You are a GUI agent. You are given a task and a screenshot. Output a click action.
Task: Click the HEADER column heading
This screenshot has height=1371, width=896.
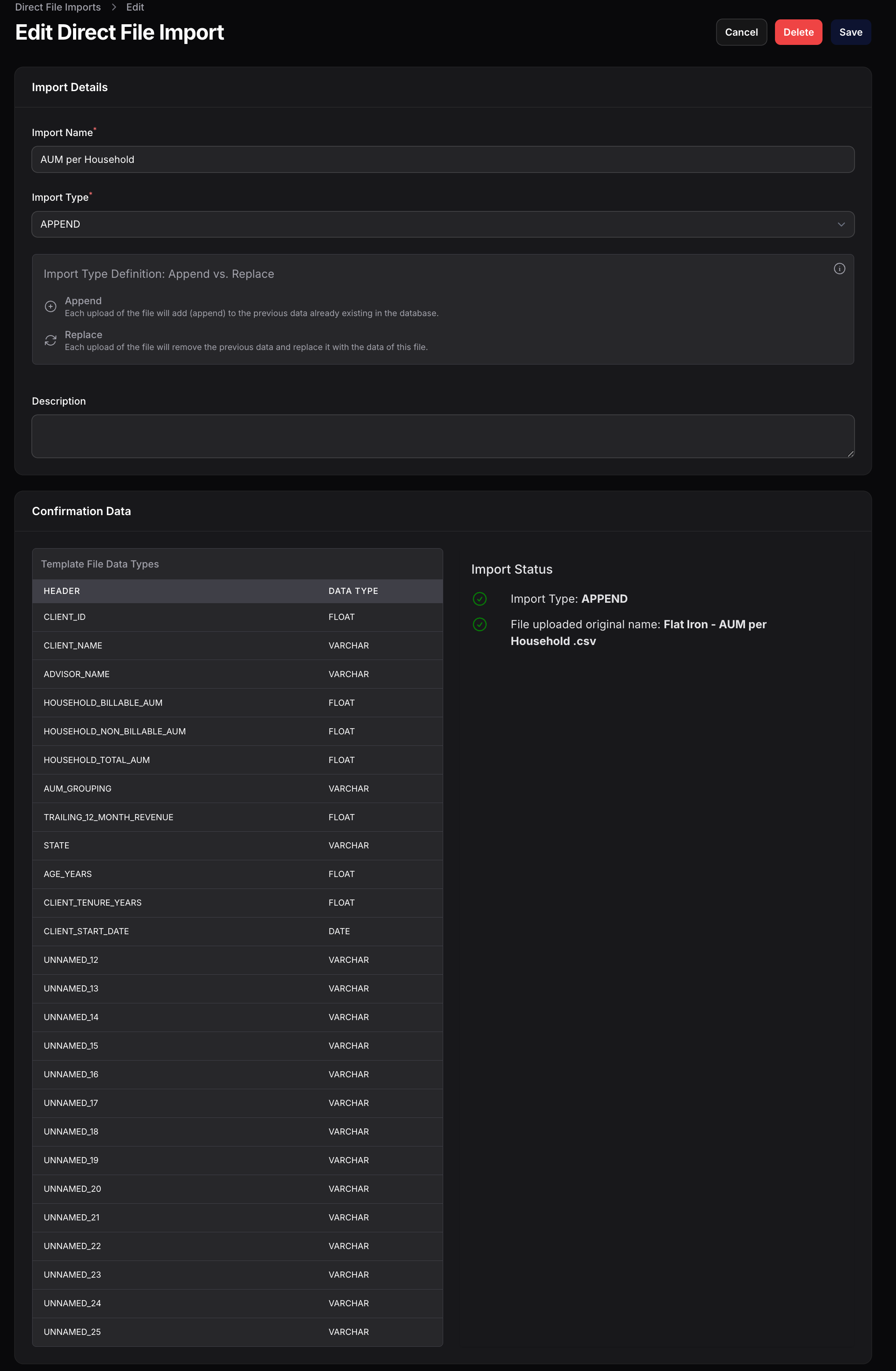(62, 591)
